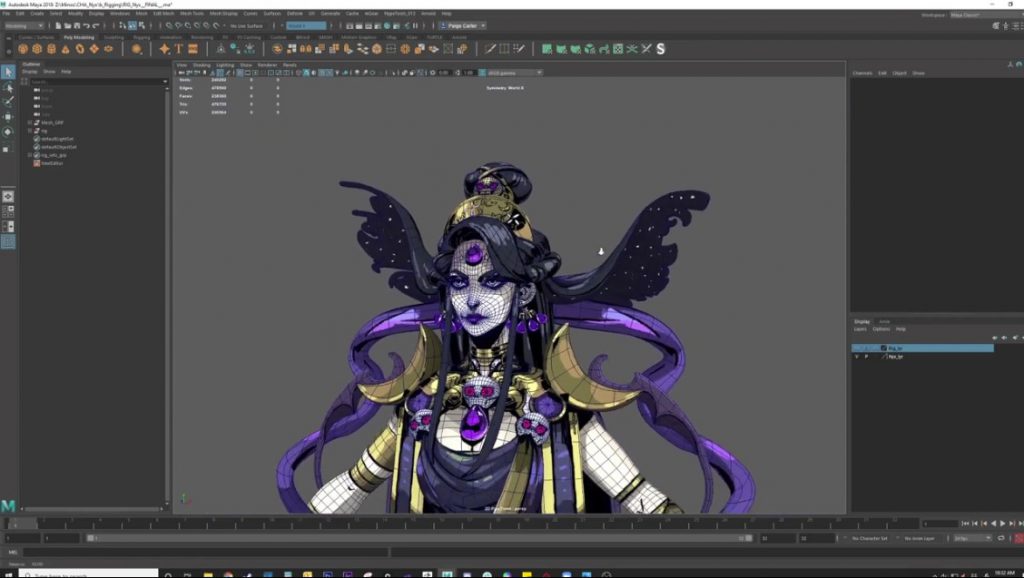Activate the Scale tool in toolbox
Image resolution: width=1024 pixels, height=578 pixels.
[x=8, y=148]
